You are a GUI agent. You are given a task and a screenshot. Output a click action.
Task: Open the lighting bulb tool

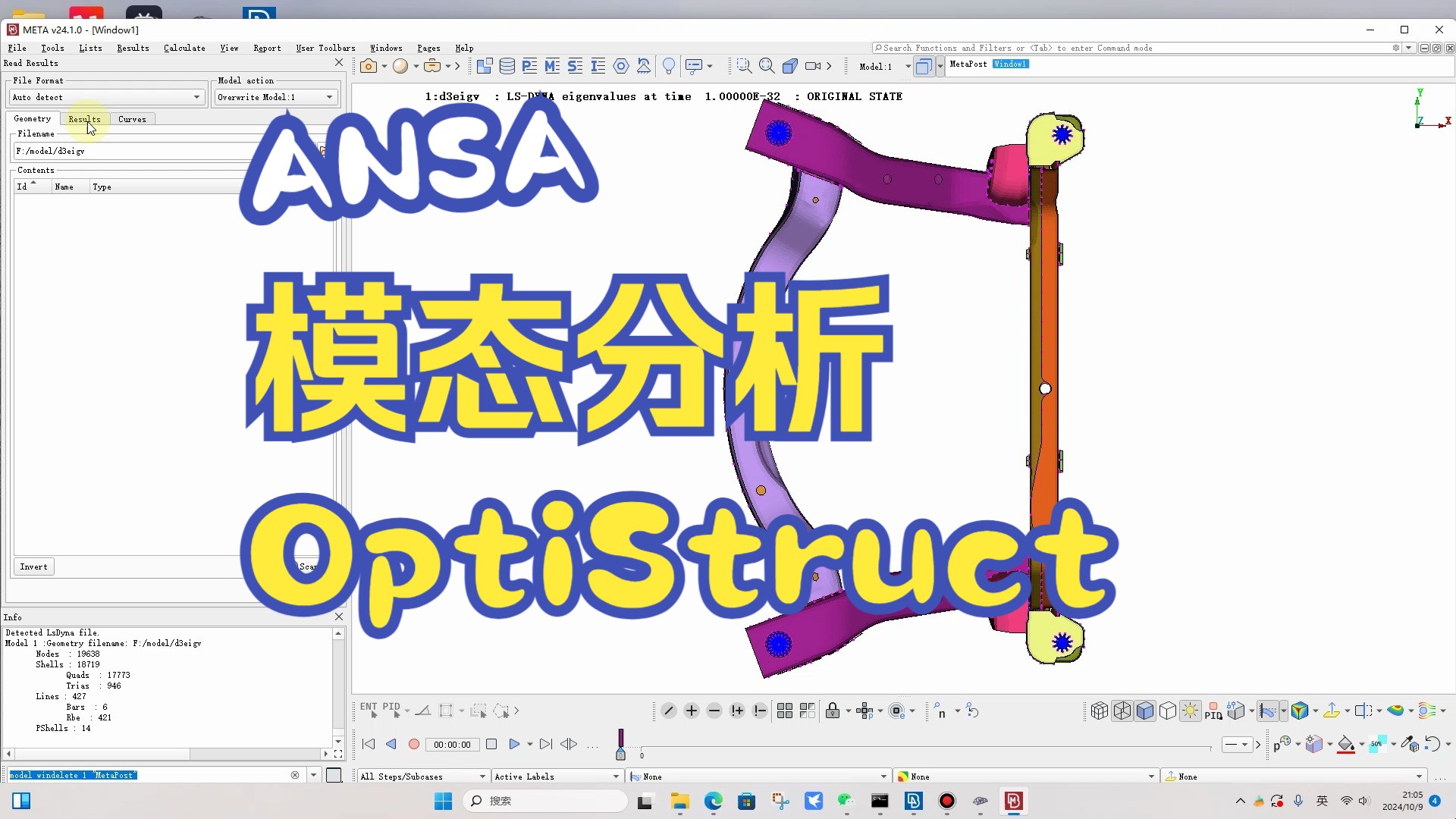[x=670, y=66]
